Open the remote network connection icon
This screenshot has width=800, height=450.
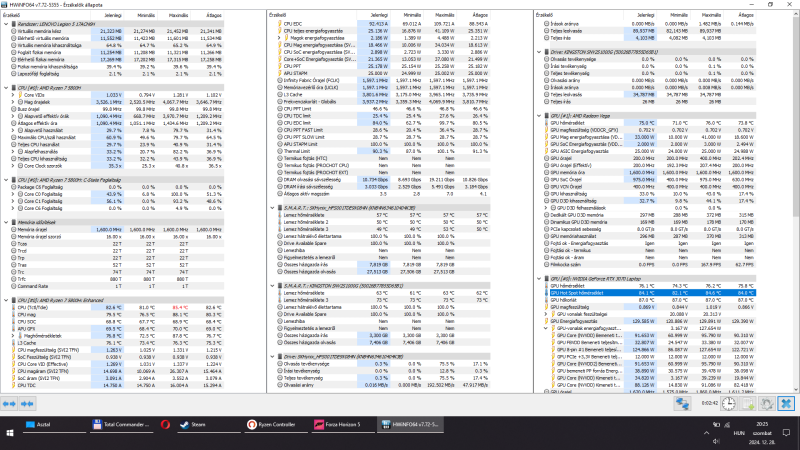coord(682,404)
